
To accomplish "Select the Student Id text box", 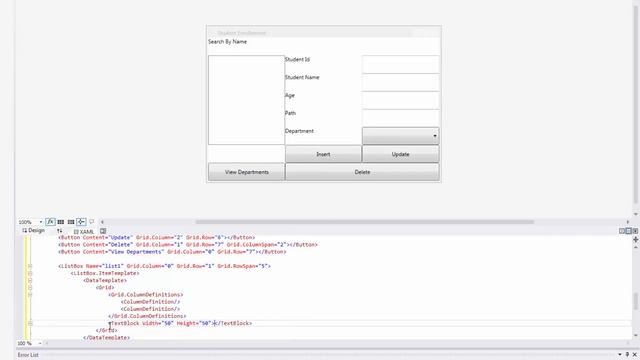I will click(x=400, y=64).
